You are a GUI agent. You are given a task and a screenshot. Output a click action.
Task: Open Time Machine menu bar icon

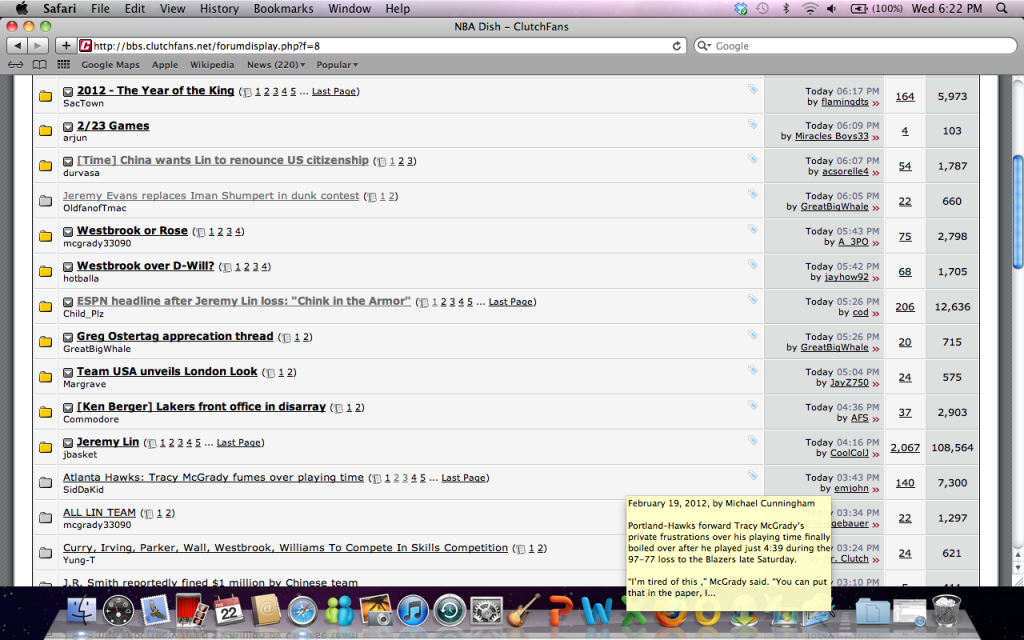tap(762, 8)
